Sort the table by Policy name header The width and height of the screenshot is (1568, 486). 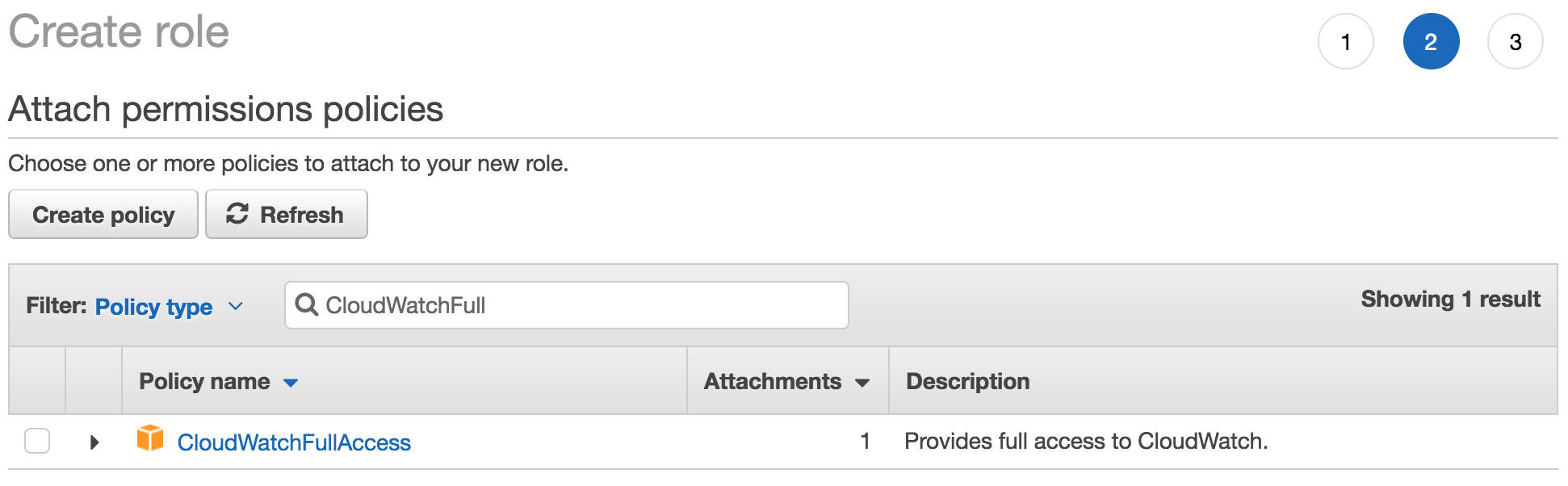[204, 381]
